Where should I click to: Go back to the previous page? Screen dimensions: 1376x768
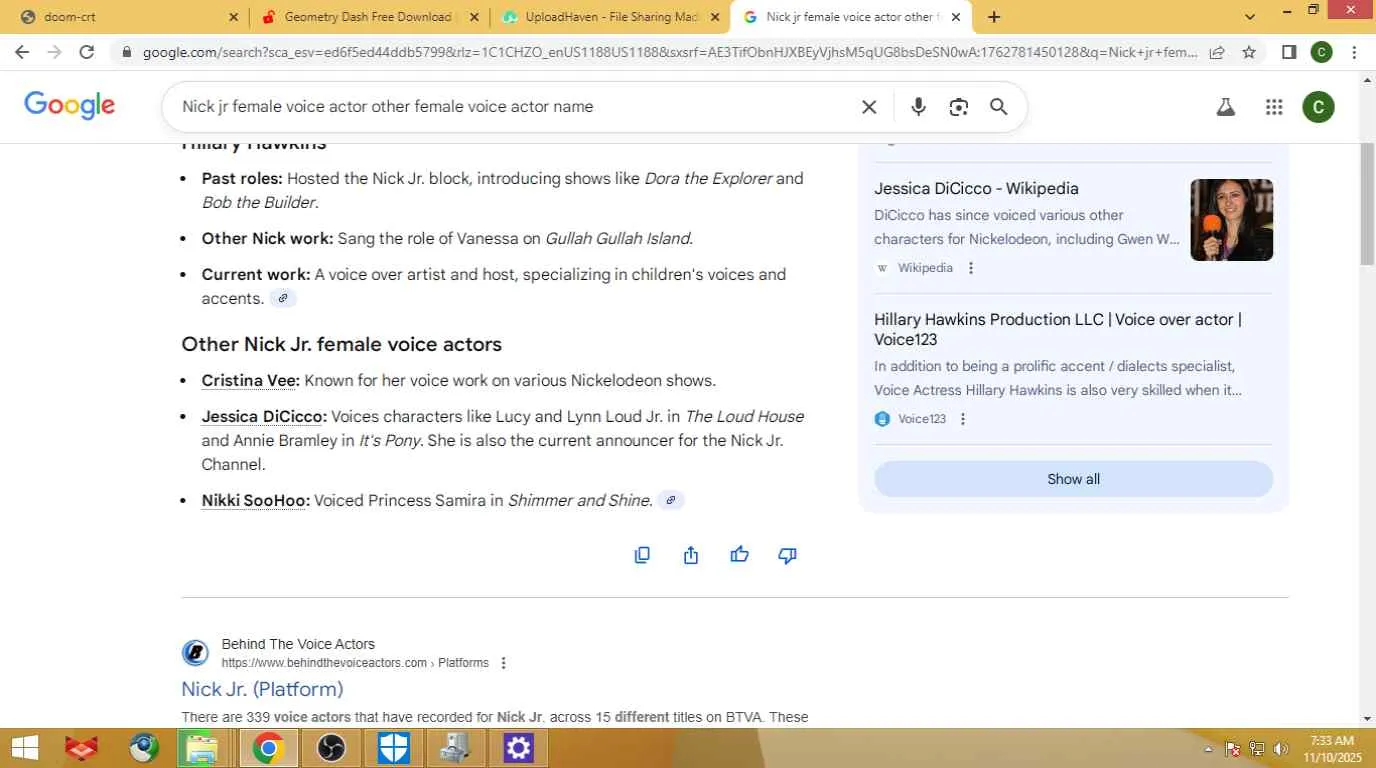click(x=22, y=52)
